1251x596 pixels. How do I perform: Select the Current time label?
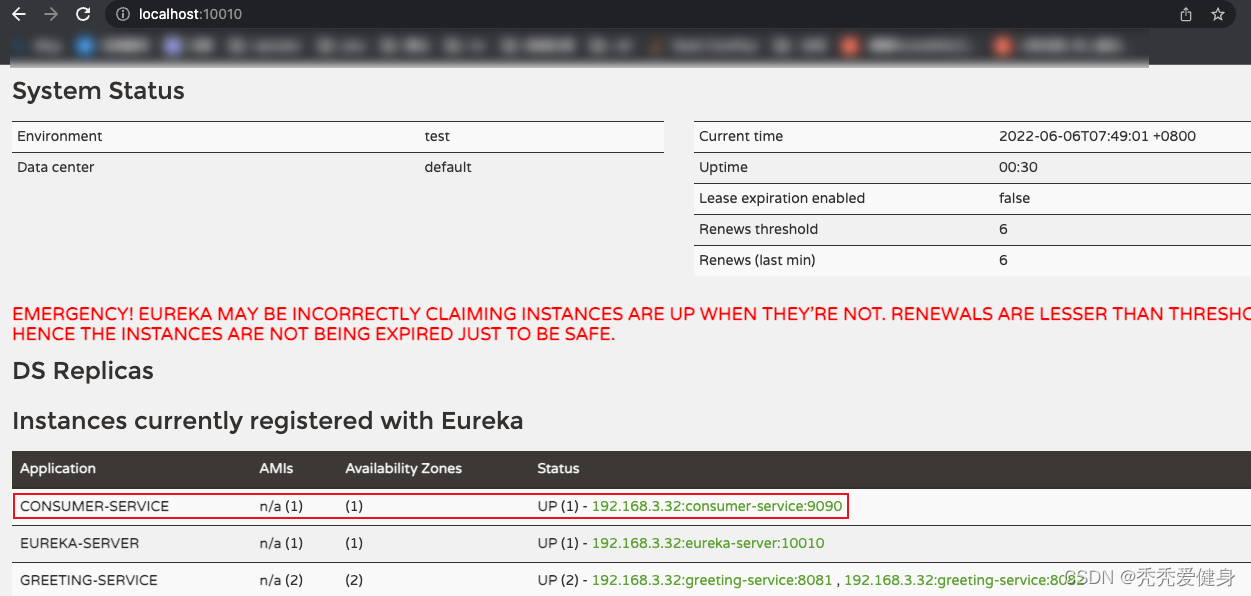click(x=741, y=136)
